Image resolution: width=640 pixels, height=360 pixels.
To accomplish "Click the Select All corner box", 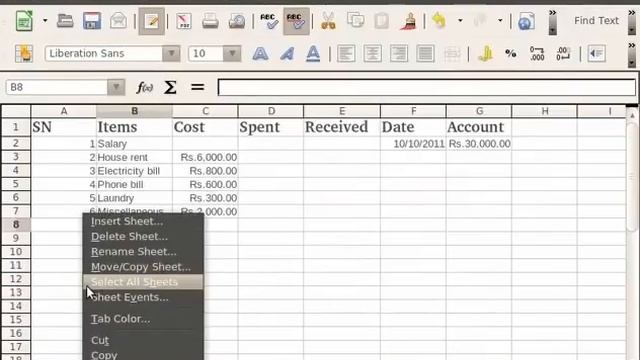I will tap(16, 111).
